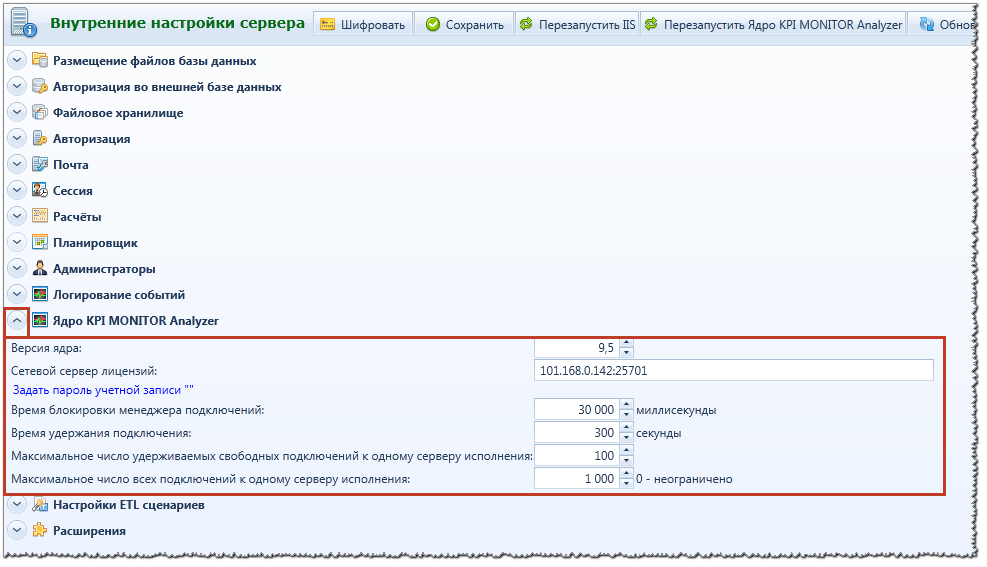Screen dimensions: 987x567
Task: Decrease Версия ядра with down arrow
Action: click(x=626, y=352)
